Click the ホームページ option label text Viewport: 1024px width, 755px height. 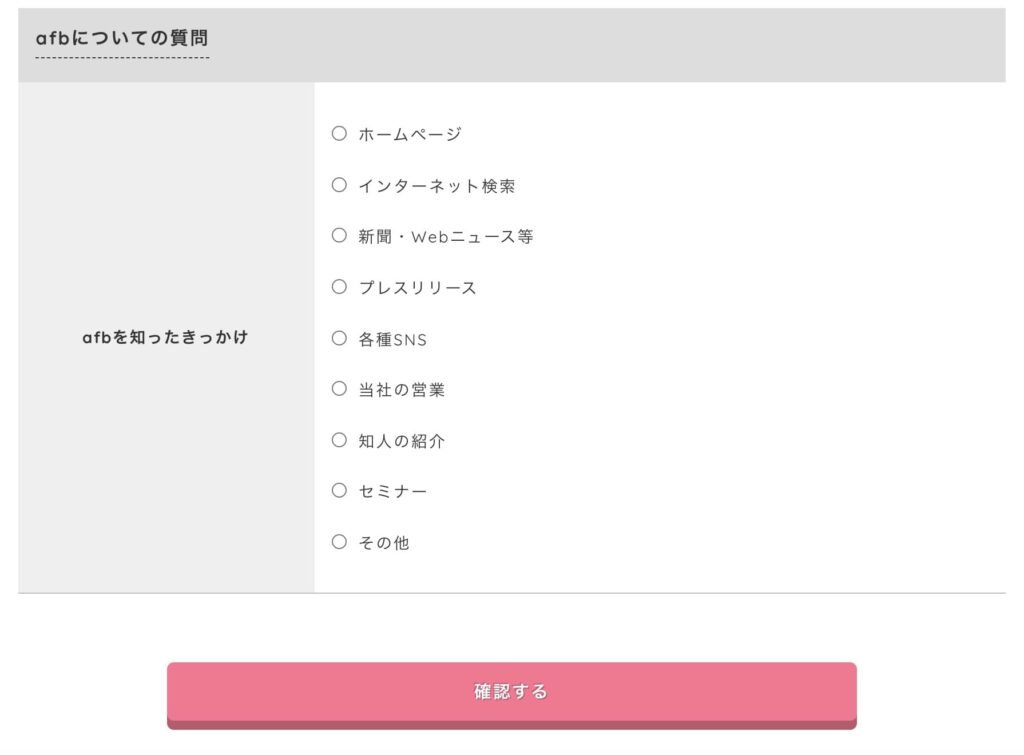410,135
